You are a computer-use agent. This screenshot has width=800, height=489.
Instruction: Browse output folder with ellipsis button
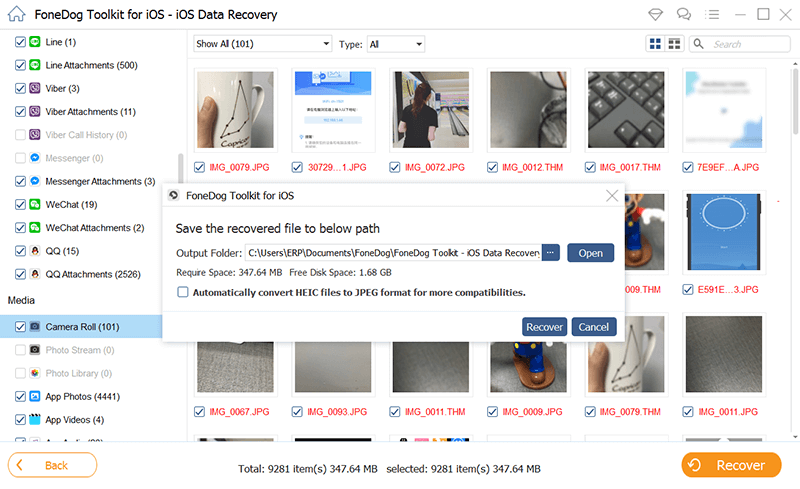pos(551,253)
